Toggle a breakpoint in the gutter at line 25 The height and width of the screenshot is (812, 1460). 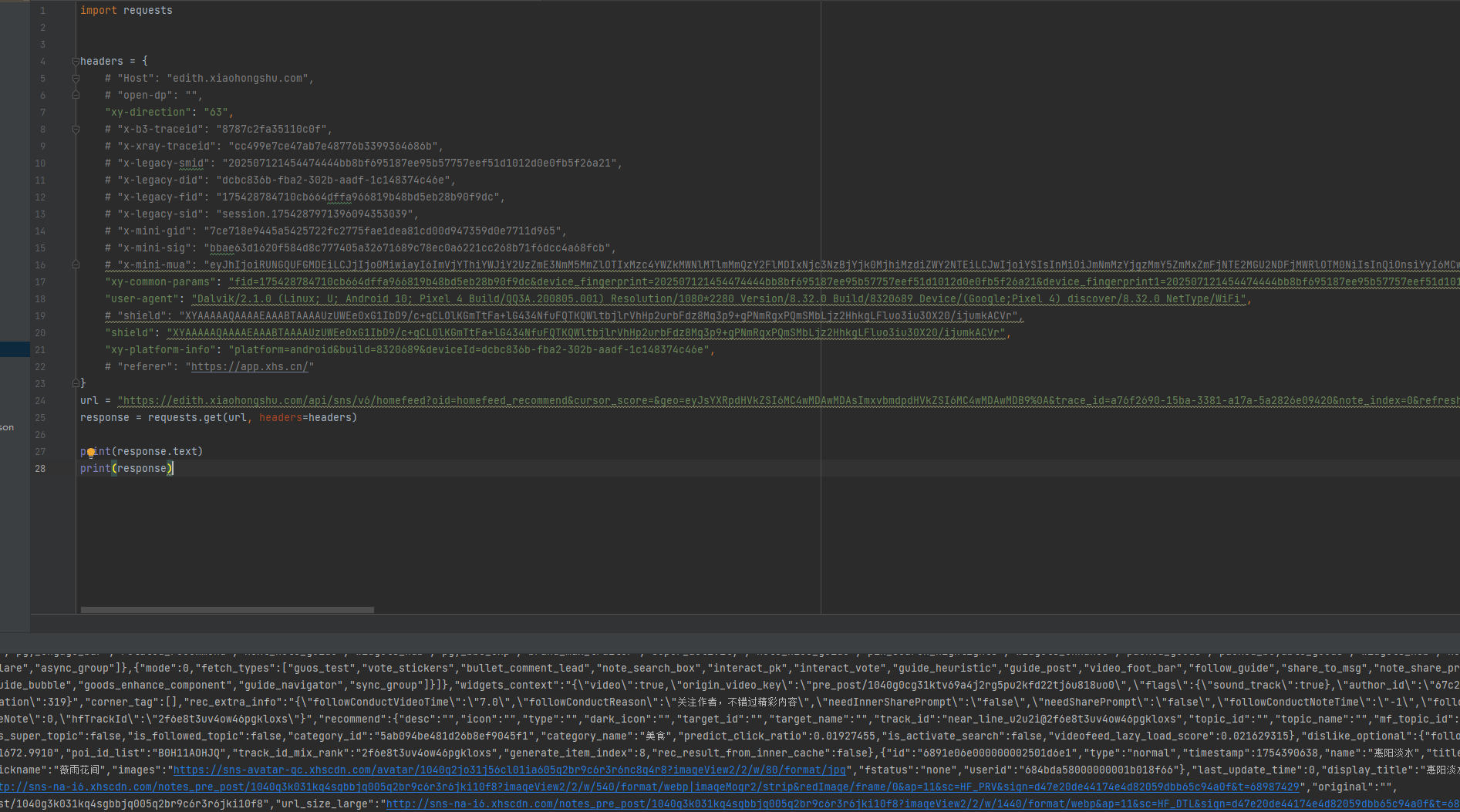60,417
